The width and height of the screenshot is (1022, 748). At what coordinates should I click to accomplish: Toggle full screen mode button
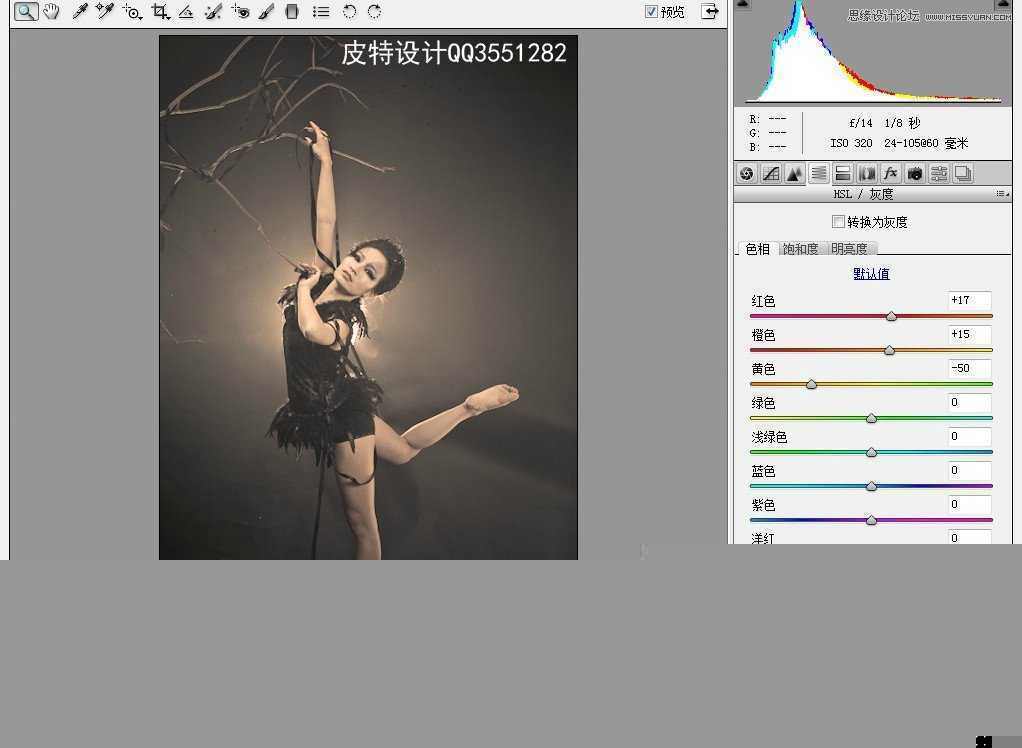[x=709, y=12]
